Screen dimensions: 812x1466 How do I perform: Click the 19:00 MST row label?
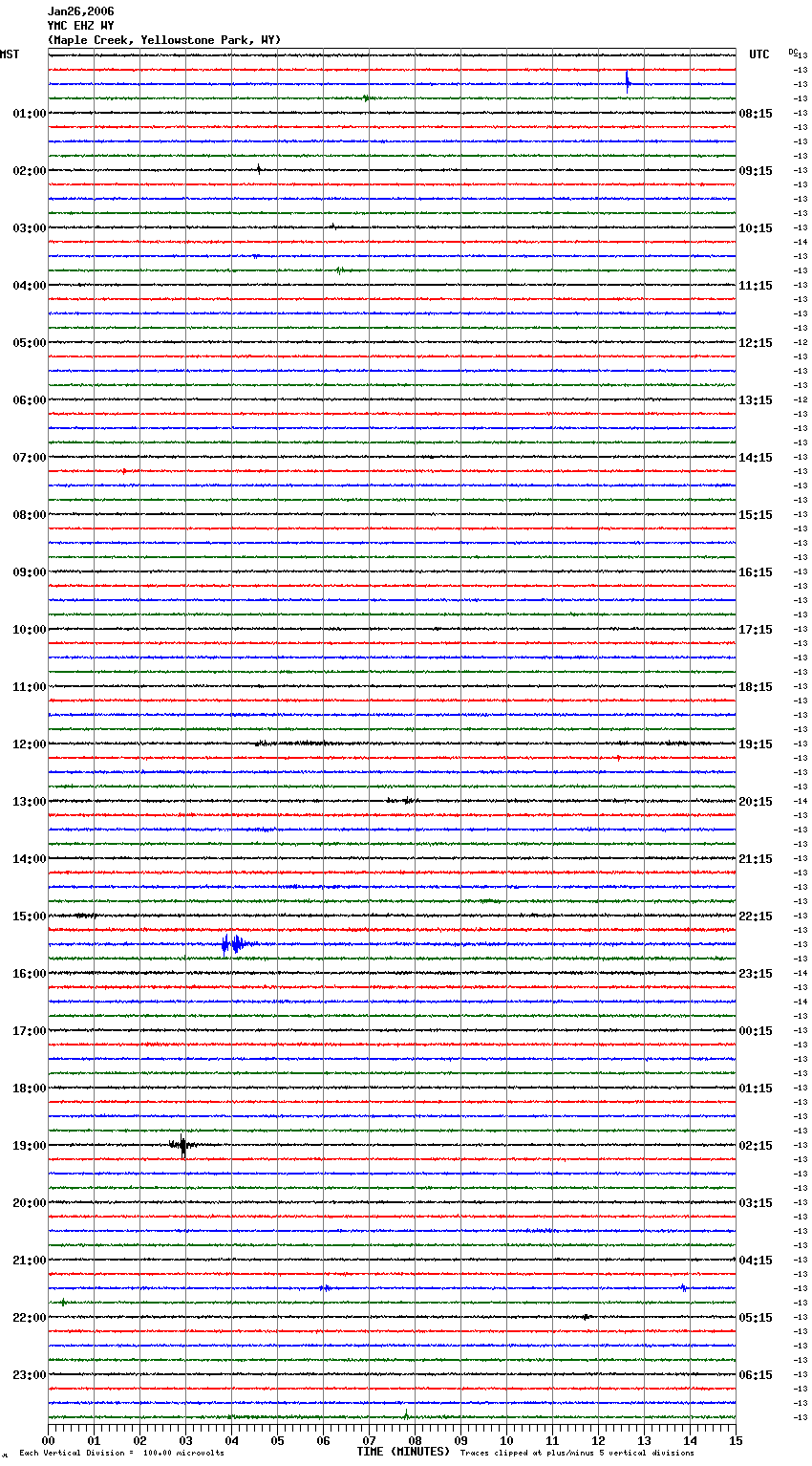coord(29,1146)
